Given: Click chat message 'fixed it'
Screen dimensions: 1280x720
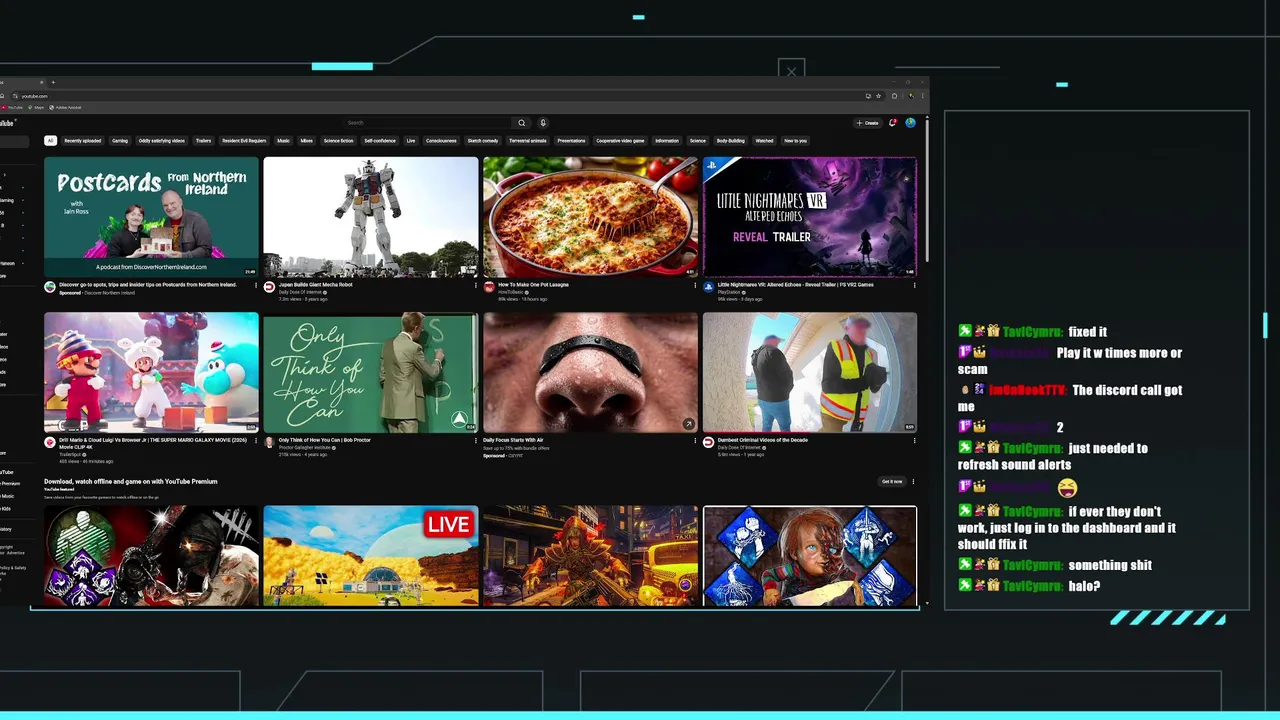Looking at the screenshot, I should [1087, 332].
